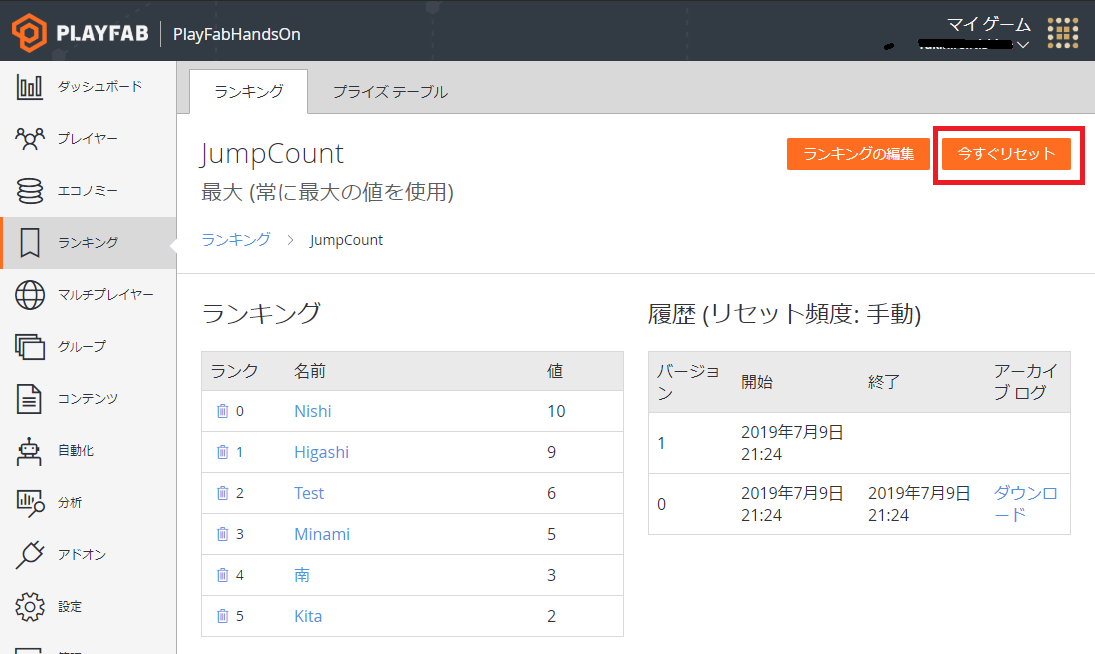
Task: Click trash icon beside Kita's entry
Action: pos(222,616)
